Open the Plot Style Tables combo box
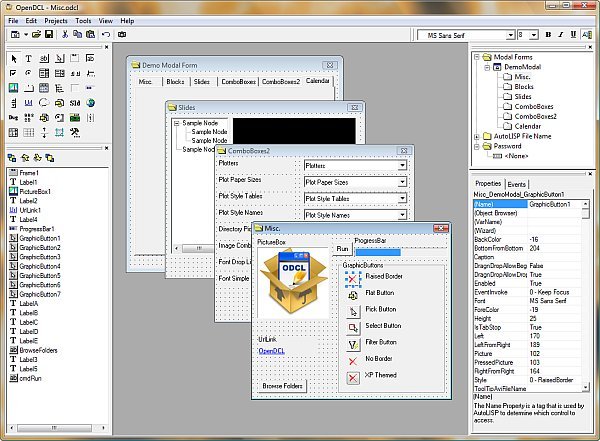 point(402,199)
